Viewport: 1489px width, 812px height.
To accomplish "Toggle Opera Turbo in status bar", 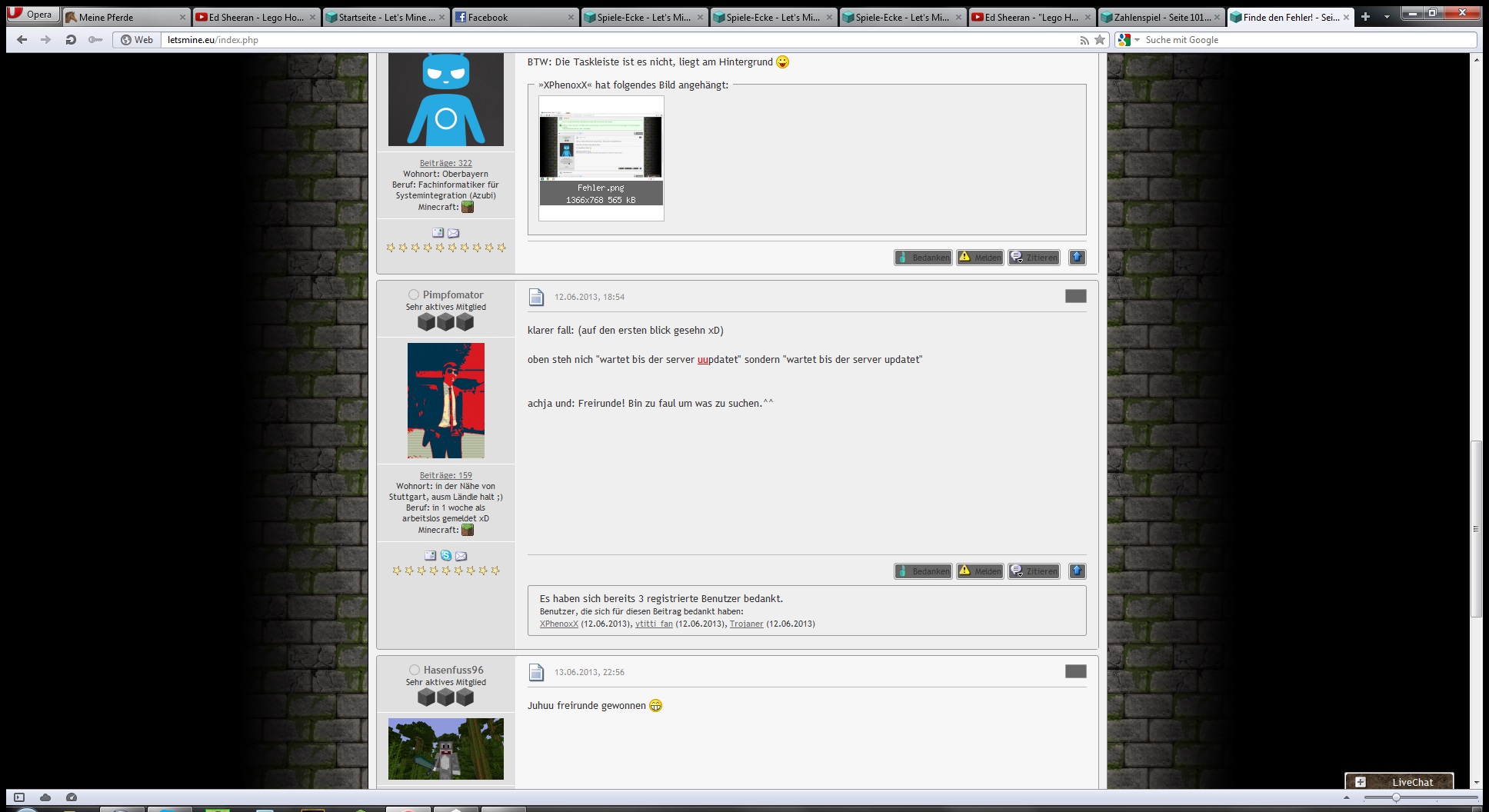I will 72,797.
